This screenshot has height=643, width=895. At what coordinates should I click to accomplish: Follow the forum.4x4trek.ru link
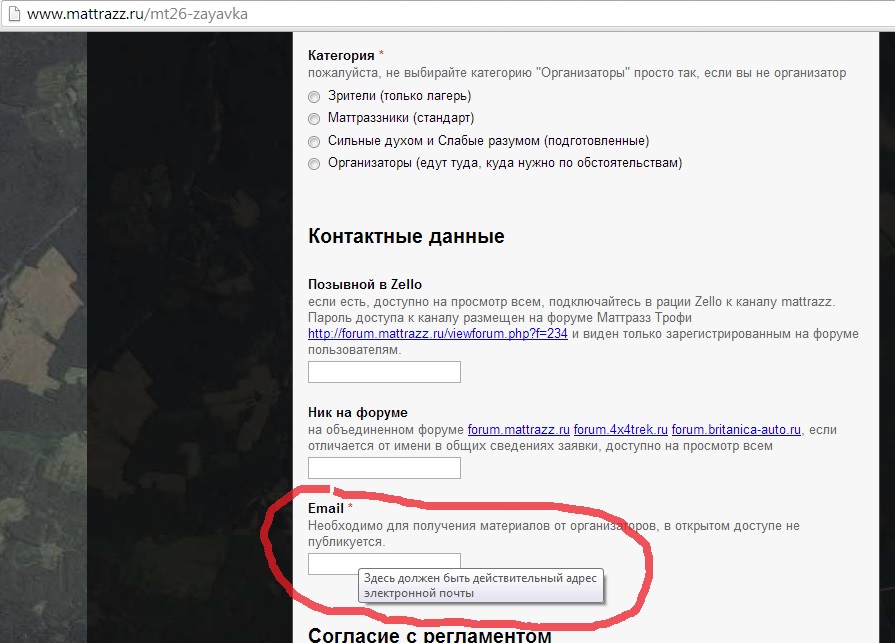click(x=620, y=430)
